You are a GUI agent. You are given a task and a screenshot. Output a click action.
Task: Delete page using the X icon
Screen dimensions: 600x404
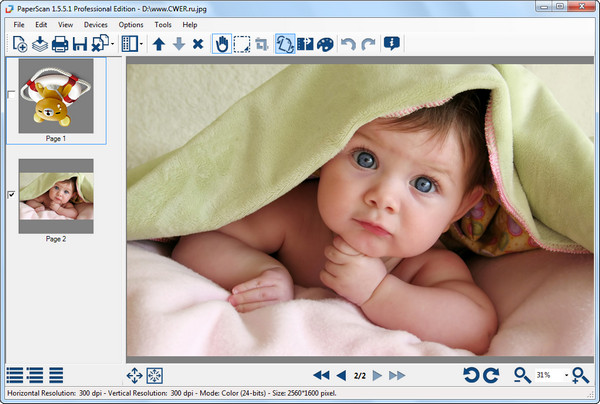[x=198, y=44]
